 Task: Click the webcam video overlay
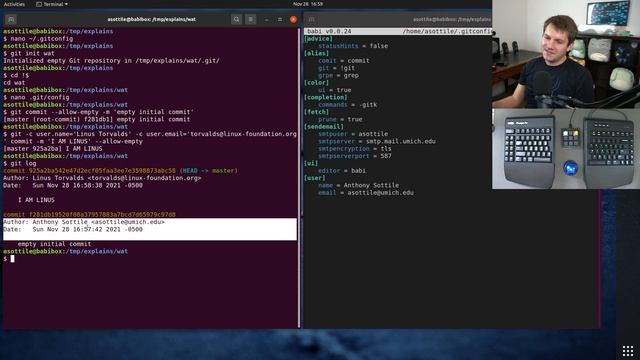point(566,53)
